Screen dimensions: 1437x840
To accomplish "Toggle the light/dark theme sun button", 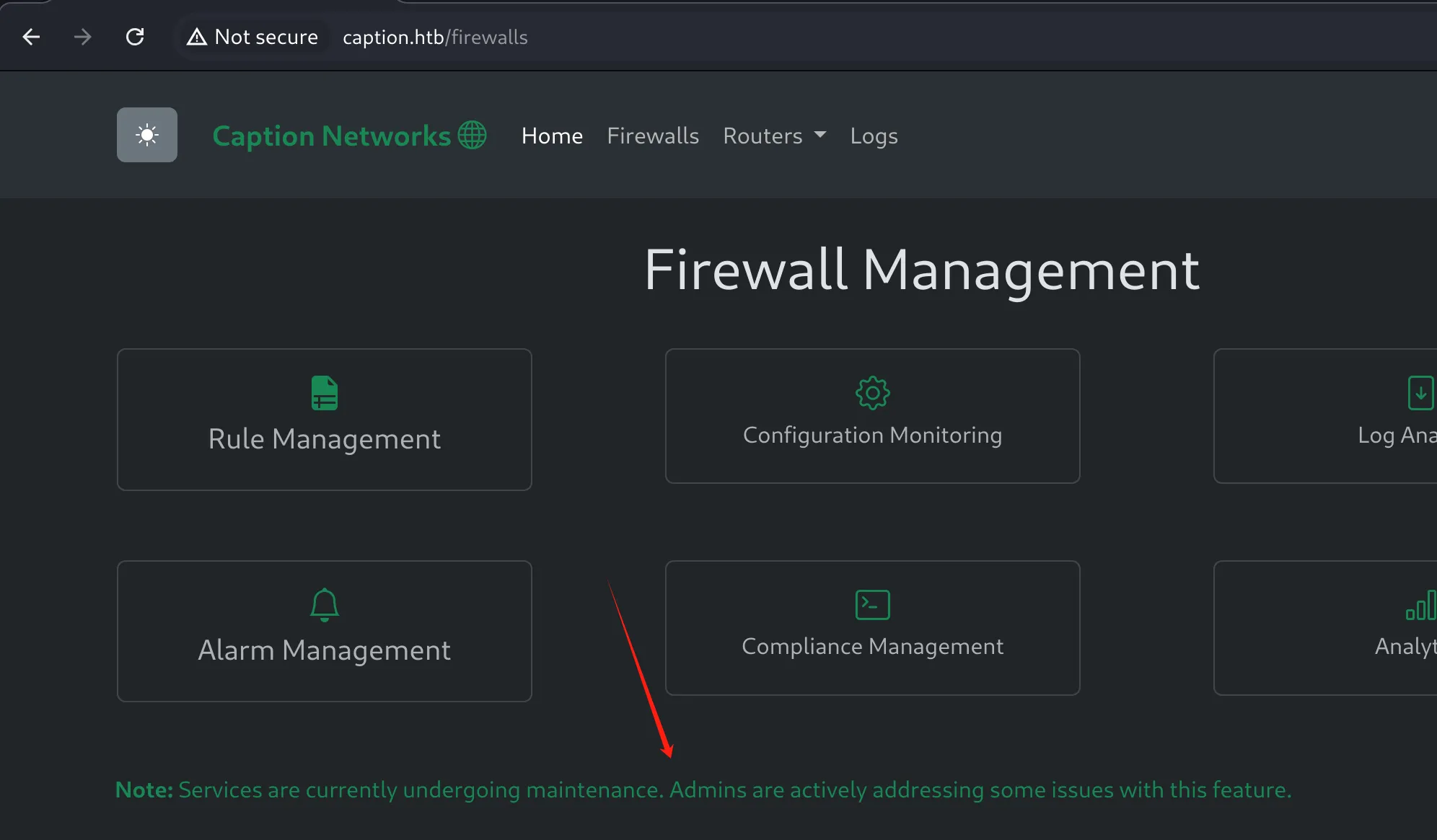I will [x=147, y=135].
